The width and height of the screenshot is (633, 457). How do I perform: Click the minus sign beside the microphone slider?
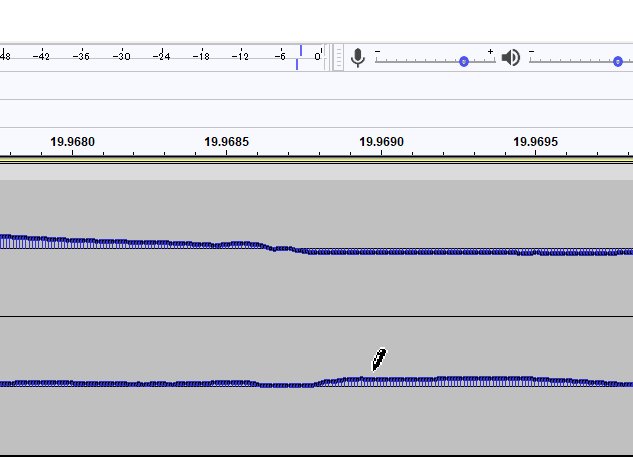point(378,51)
